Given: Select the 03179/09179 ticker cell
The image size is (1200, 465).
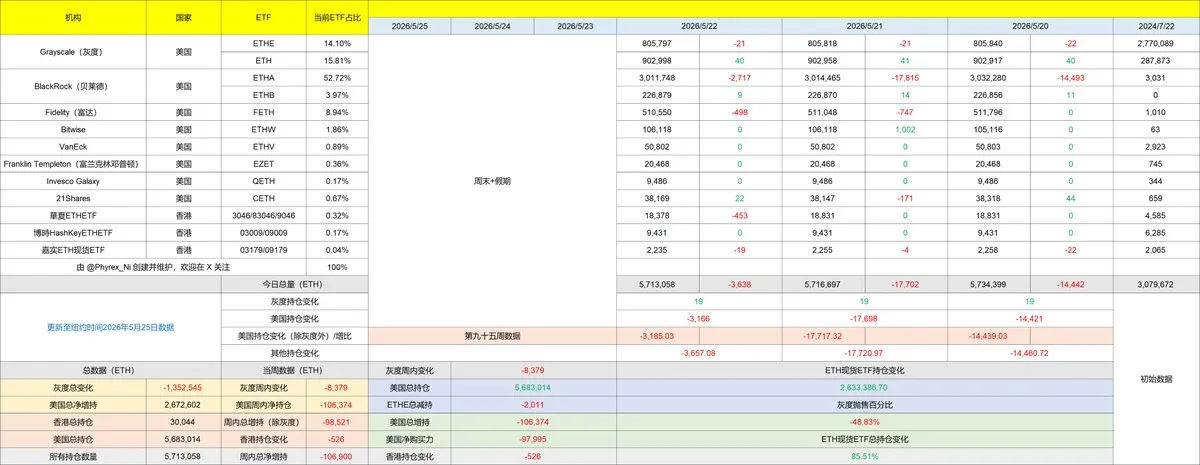Looking at the screenshot, I should click(264, 249).
